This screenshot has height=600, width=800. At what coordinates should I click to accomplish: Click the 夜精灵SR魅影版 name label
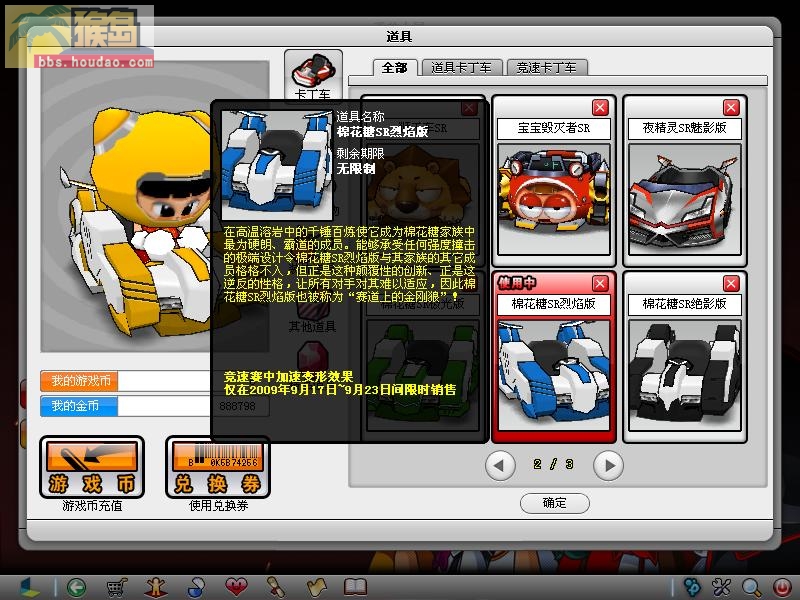click(x=685, y=128)
